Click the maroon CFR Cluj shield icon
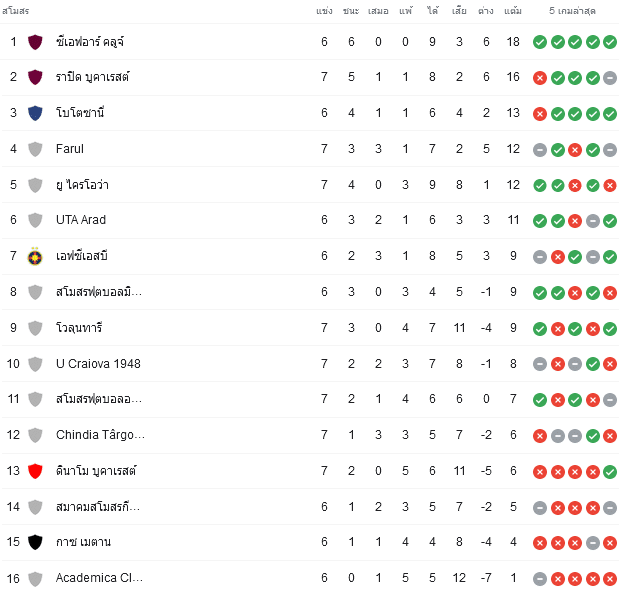Screen dimensions: 622x590 tap(35, 42)
